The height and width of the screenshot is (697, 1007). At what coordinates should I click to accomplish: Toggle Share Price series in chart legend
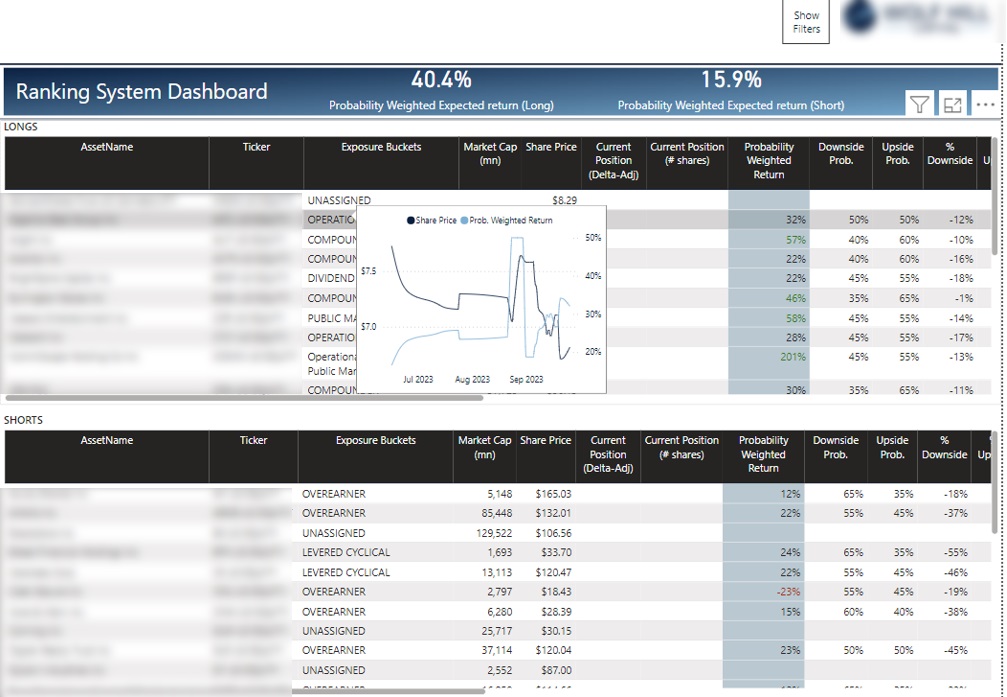click(x=432, y=220)
